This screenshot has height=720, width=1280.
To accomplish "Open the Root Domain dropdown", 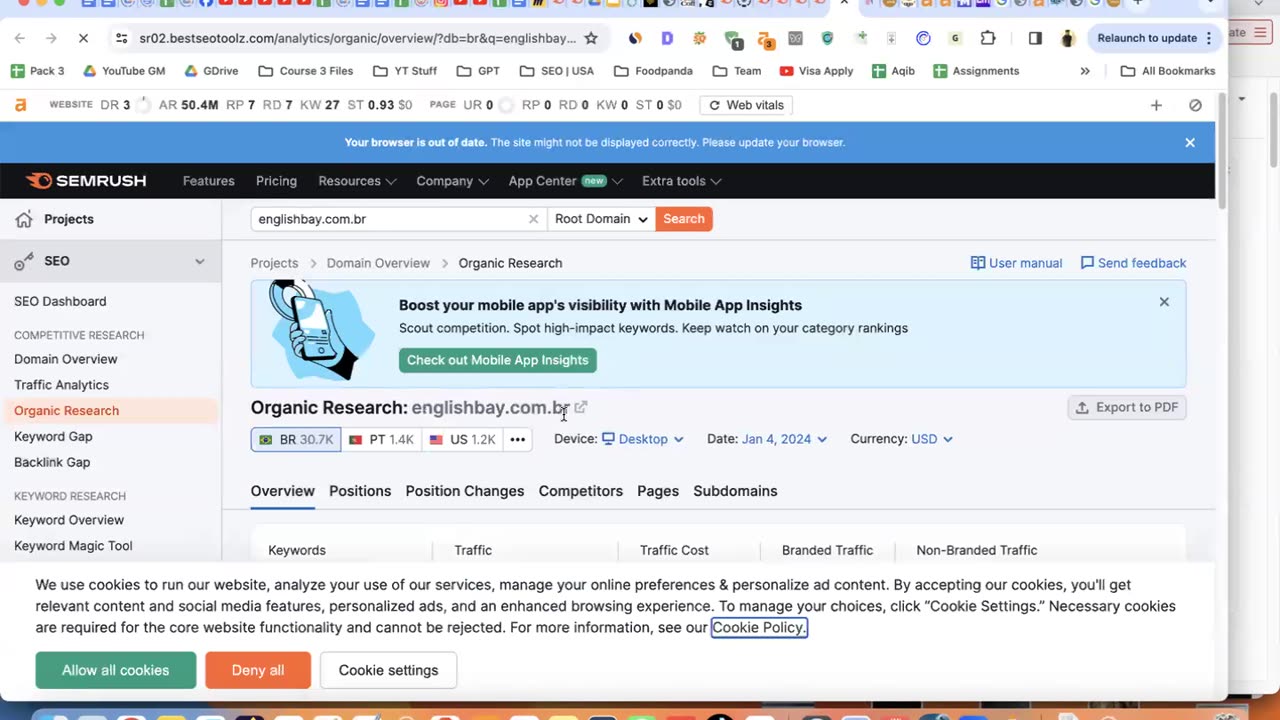I will click(601, 219).
